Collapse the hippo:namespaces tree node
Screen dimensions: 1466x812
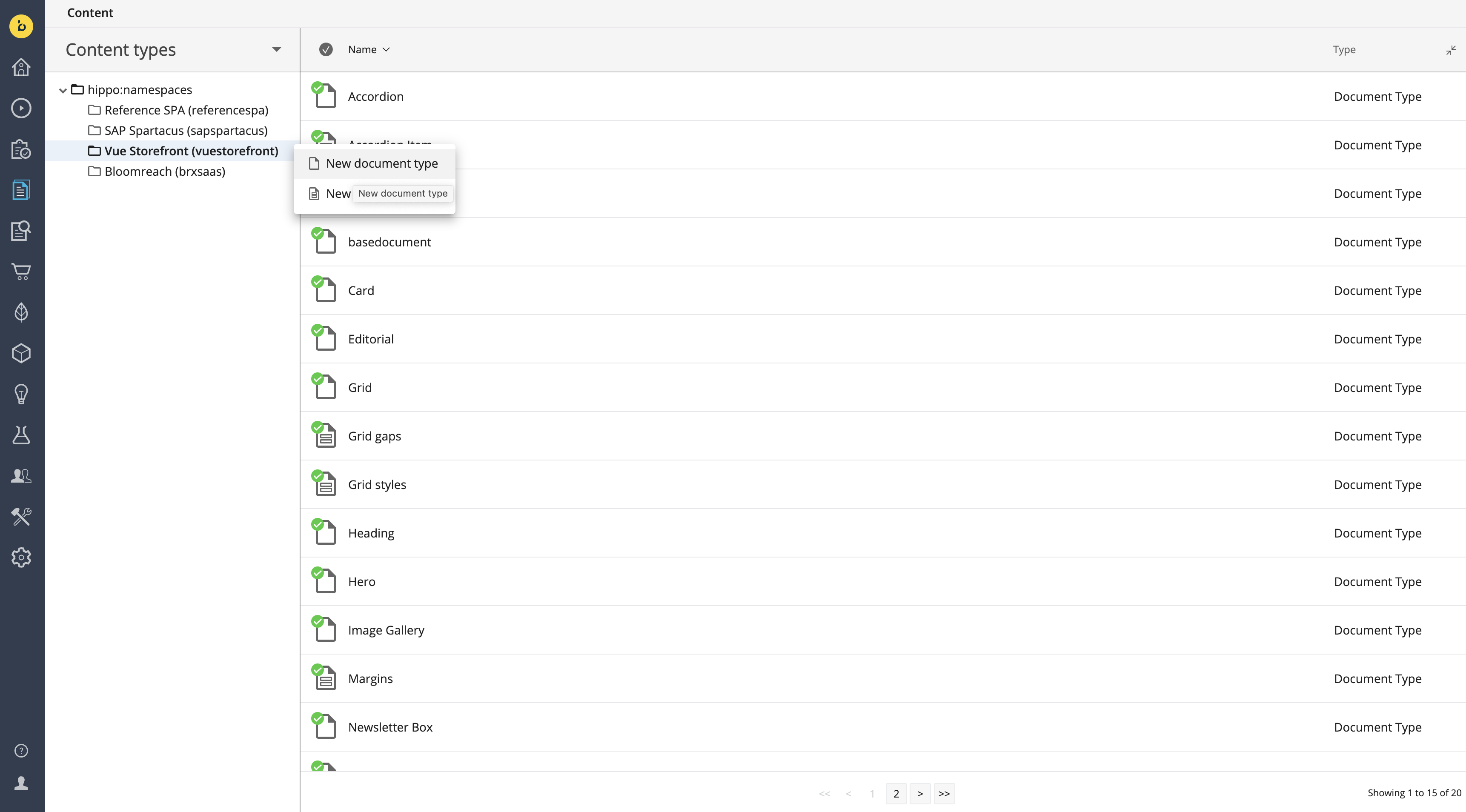pyautogui.click(x=63, y=90)
